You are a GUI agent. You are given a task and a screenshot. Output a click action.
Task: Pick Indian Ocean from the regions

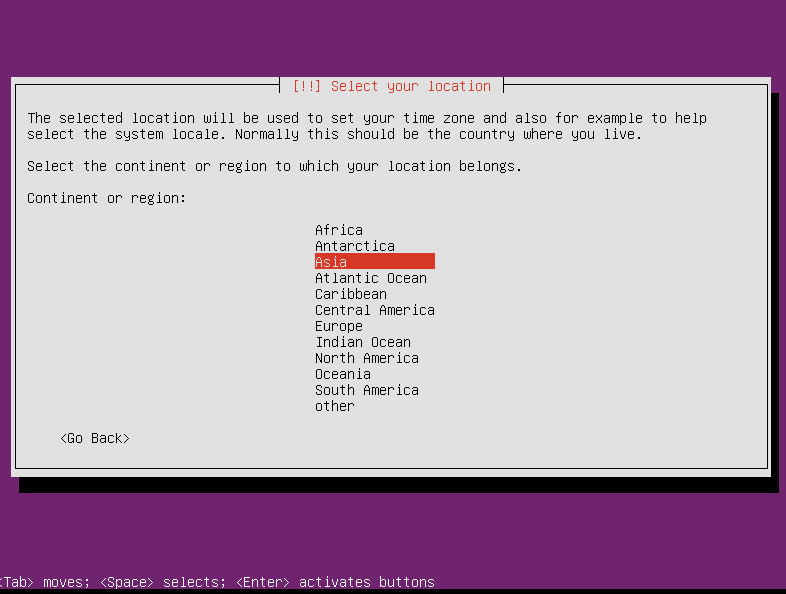click(363, 342)
